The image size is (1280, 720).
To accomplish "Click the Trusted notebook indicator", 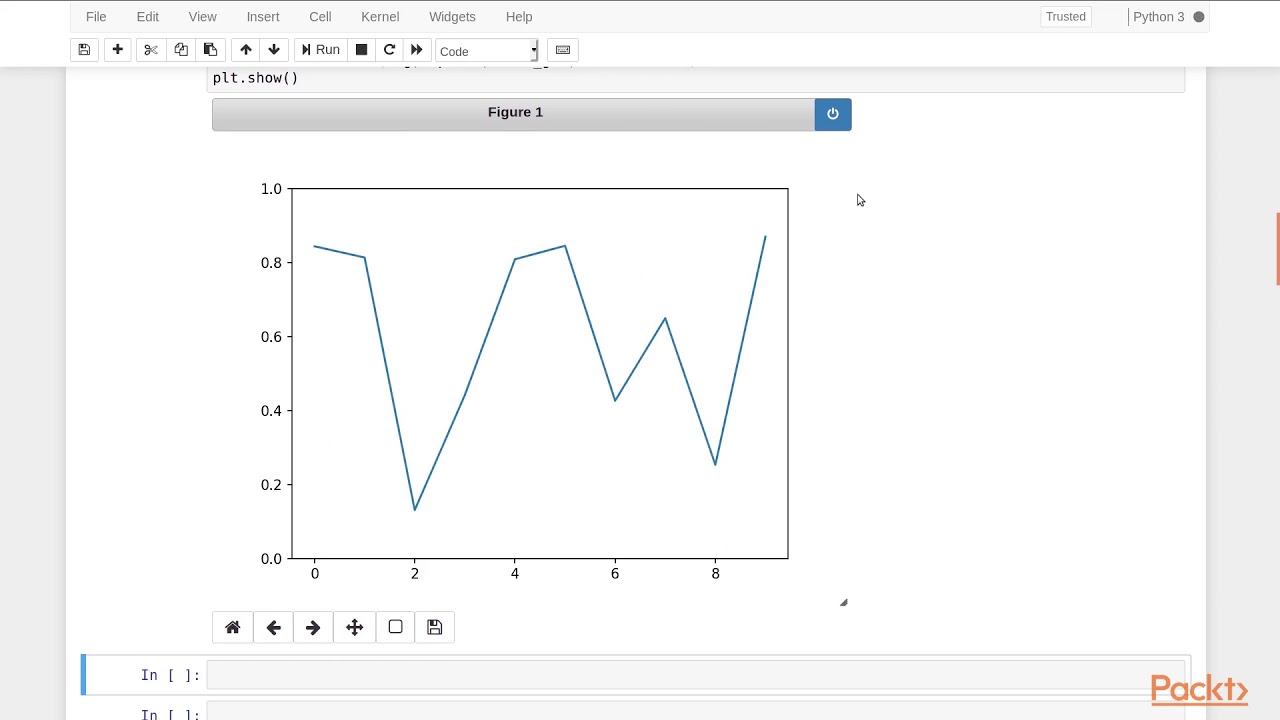I will point(1066,16).
